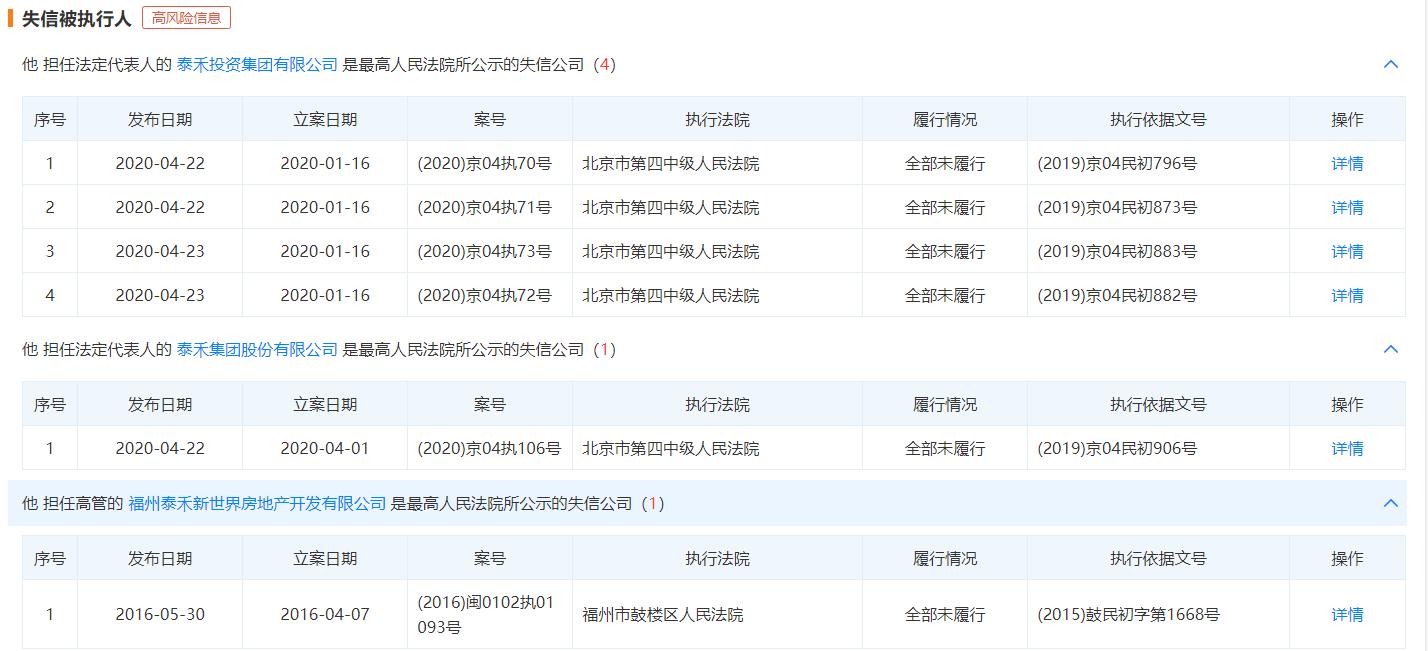Click the 执行依据文号 column header

point(1158,118)
